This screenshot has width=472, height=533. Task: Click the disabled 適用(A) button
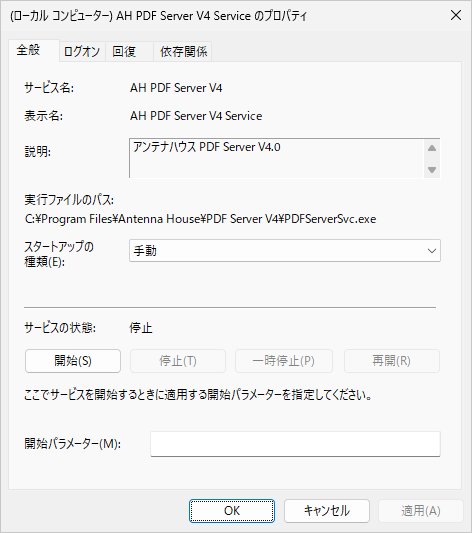coord(421,511)
